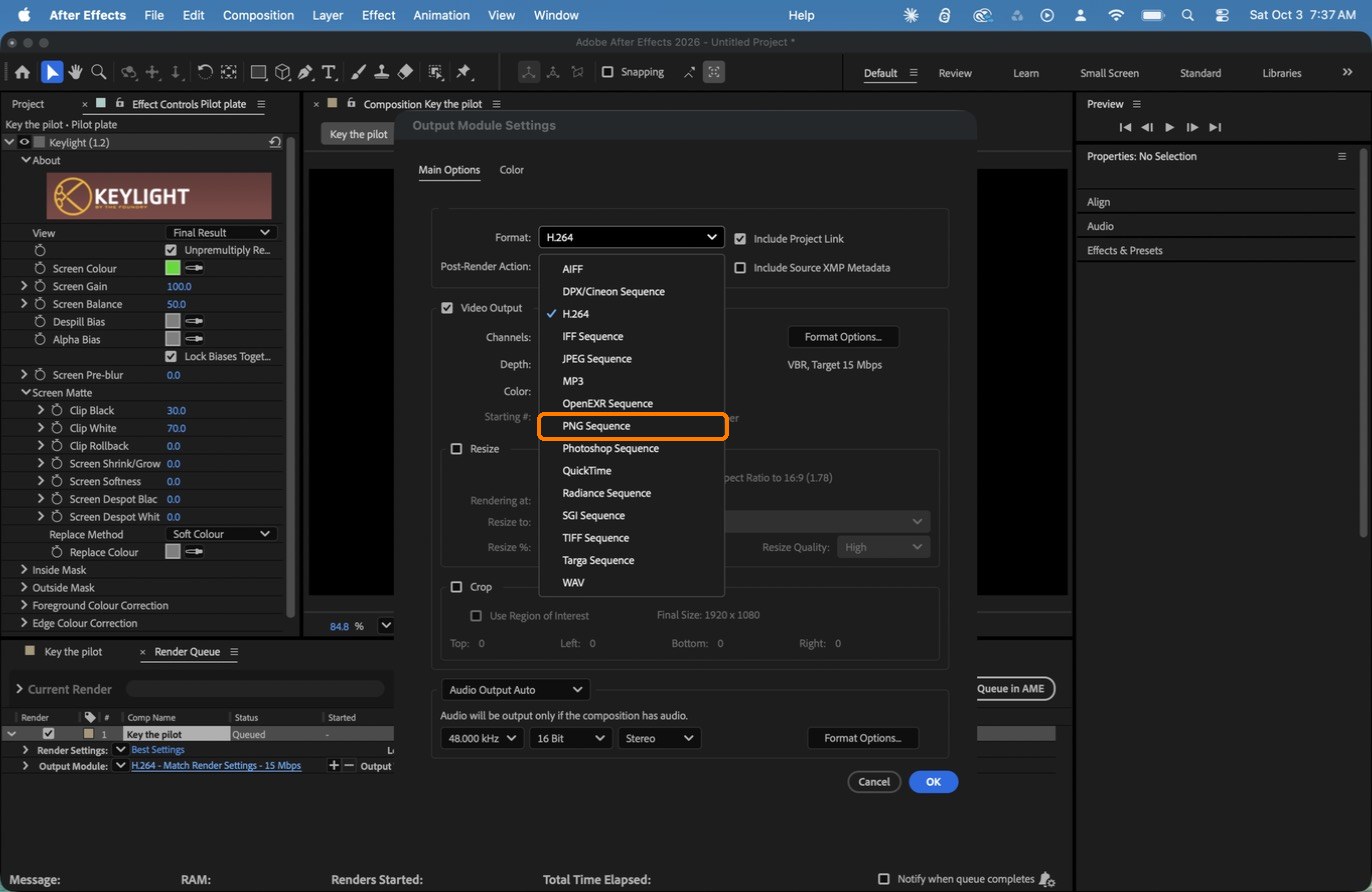Expand the Screen Gain property
1372x892 pixels.
click(24, 286)
